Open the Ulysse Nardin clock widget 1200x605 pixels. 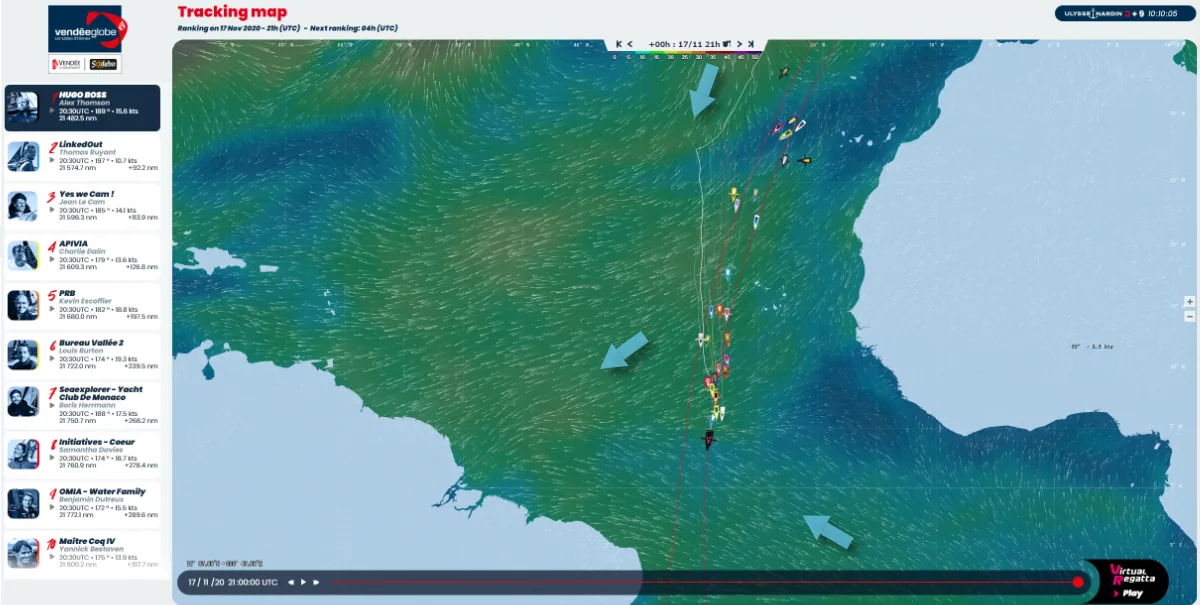click(x=1123, y=14)
